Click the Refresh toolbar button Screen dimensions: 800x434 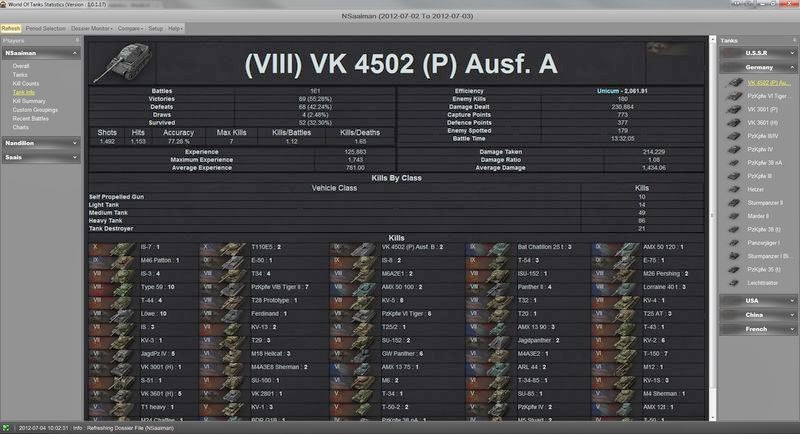pos(11,29)
